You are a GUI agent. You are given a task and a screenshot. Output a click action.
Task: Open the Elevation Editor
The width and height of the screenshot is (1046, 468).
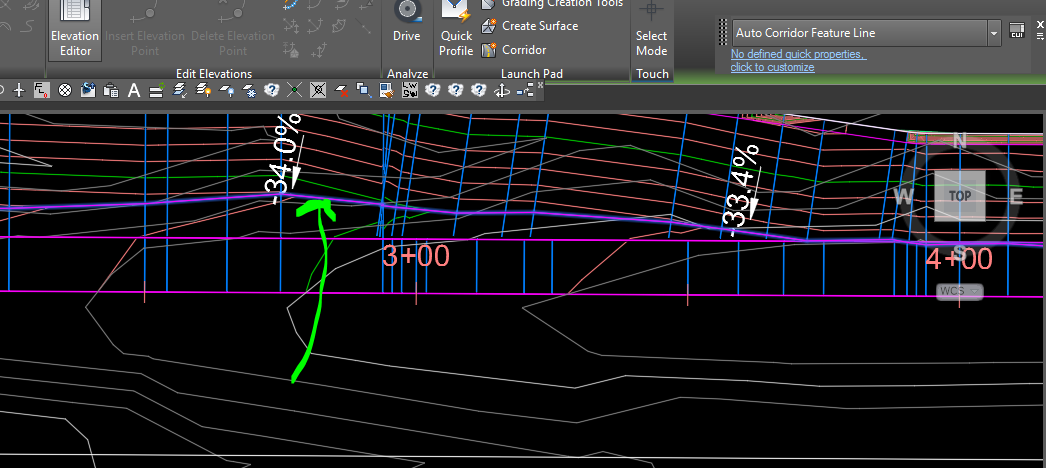pyautogui.click(x=75, y=29)
